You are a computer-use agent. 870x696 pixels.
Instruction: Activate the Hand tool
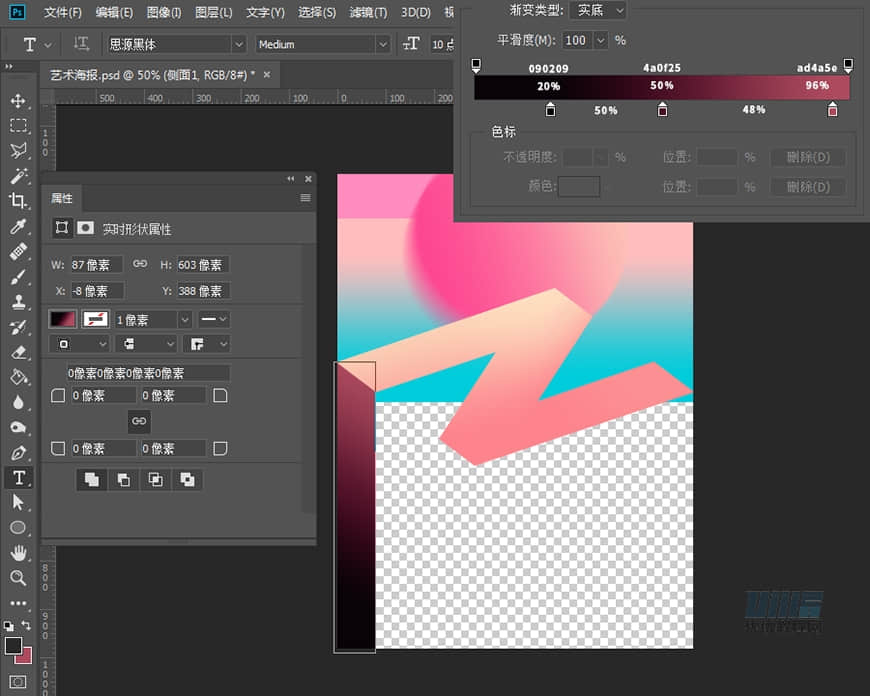click(18, 552)
